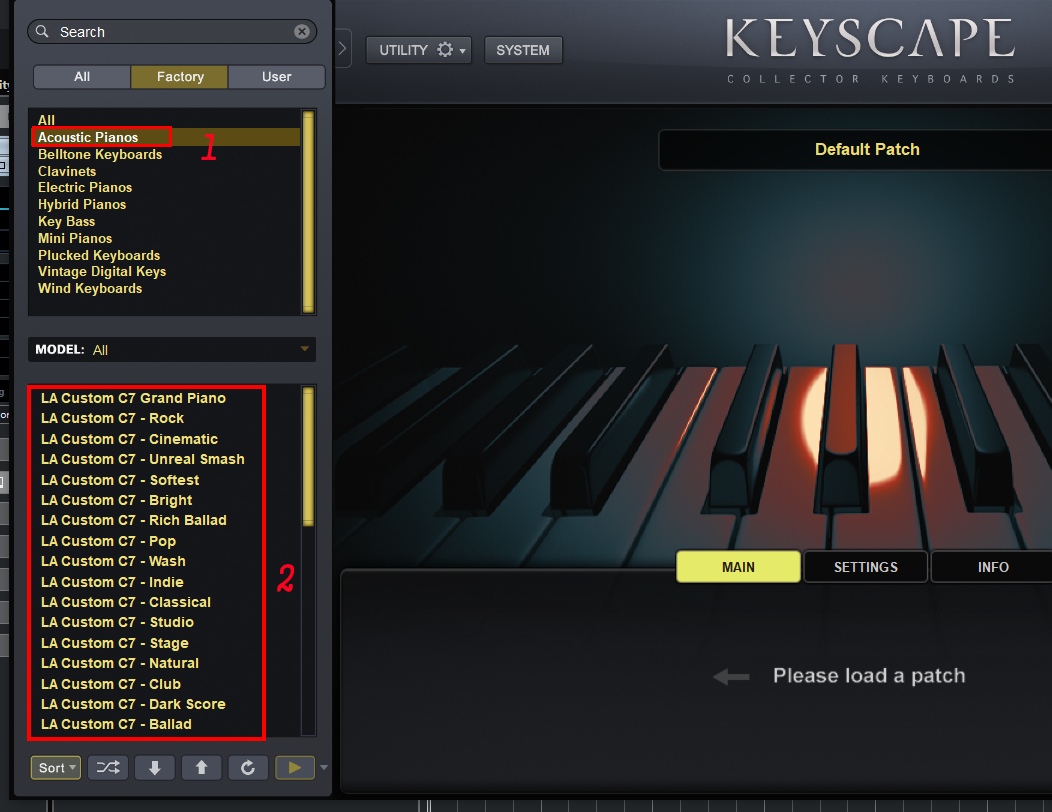The width and height of the screenshot is (1052, 812).
Task: Load LA Custom C7 - Ballad patch
Action: point(116,724)
